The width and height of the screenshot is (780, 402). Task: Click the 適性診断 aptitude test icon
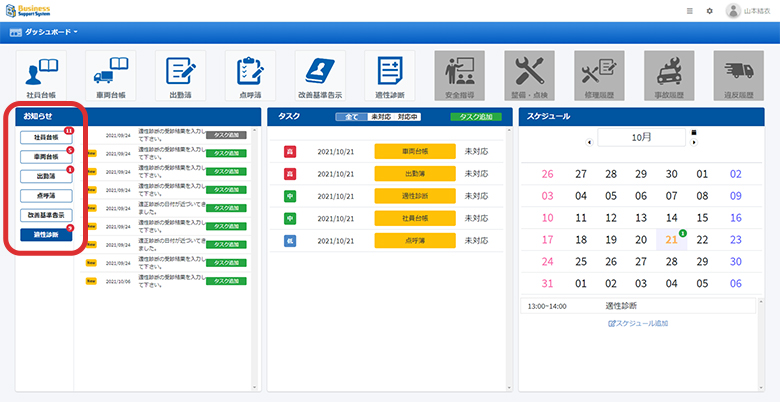pos(390,73)
